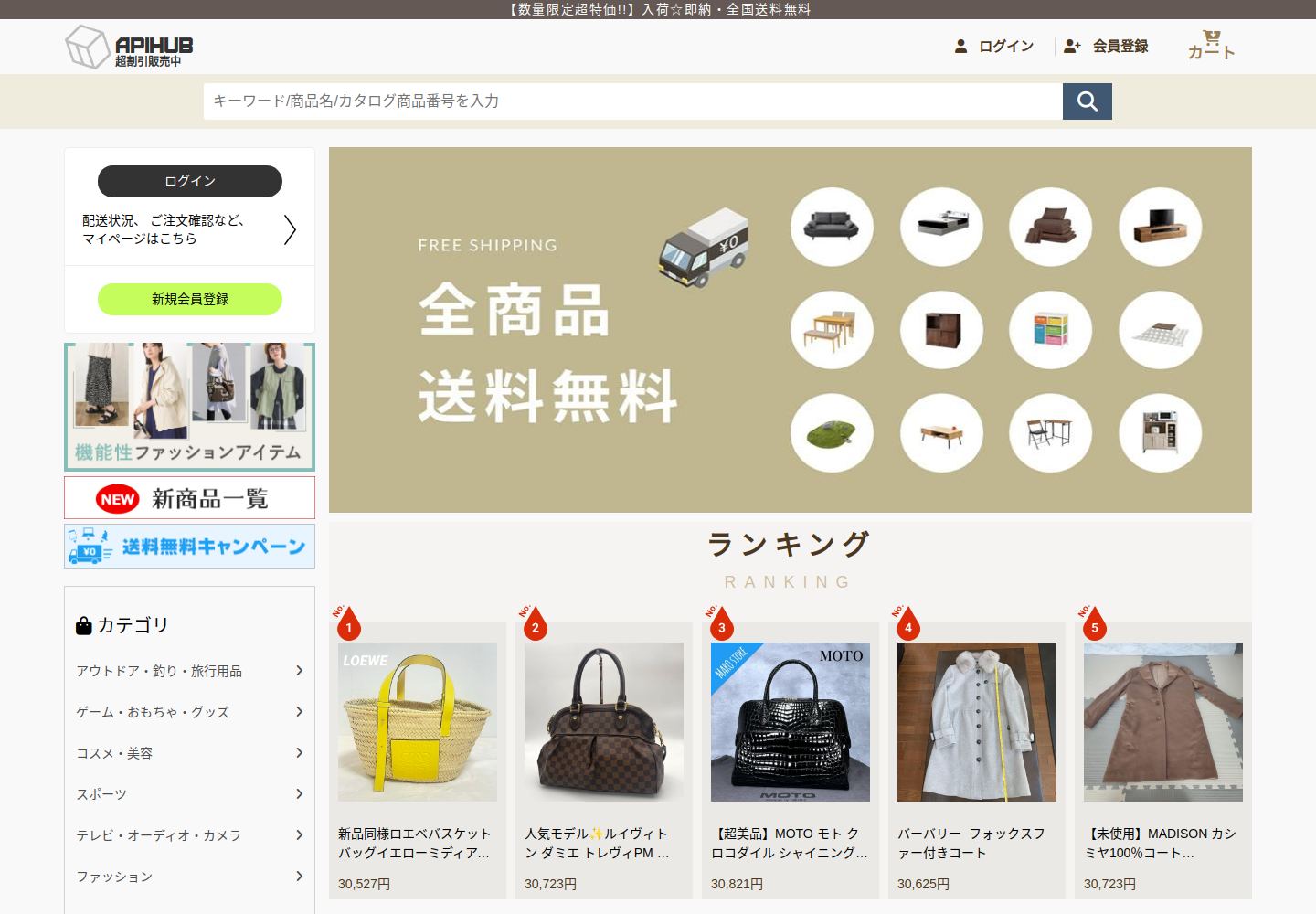1316x914 pixels.
Task: Select the low coffee table circle
Action: click(941, 432)
